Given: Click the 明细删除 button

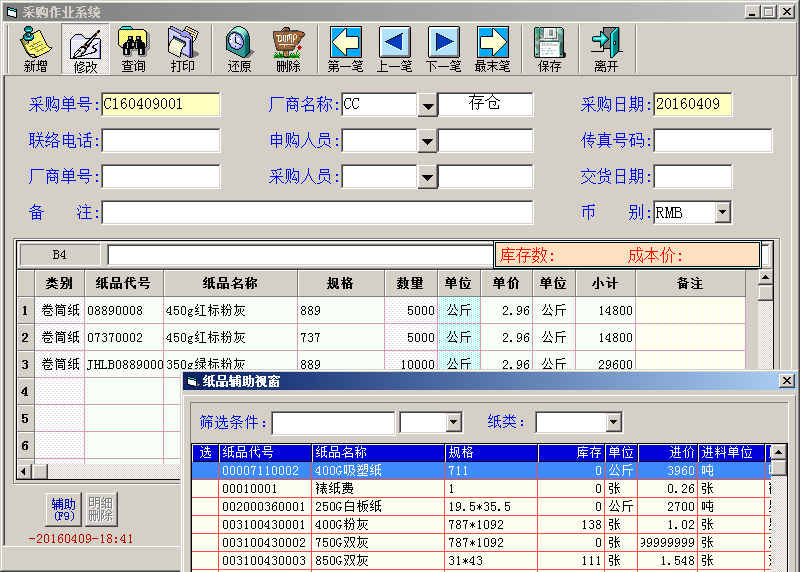Looking at the screenshot, I should point(101,509).
